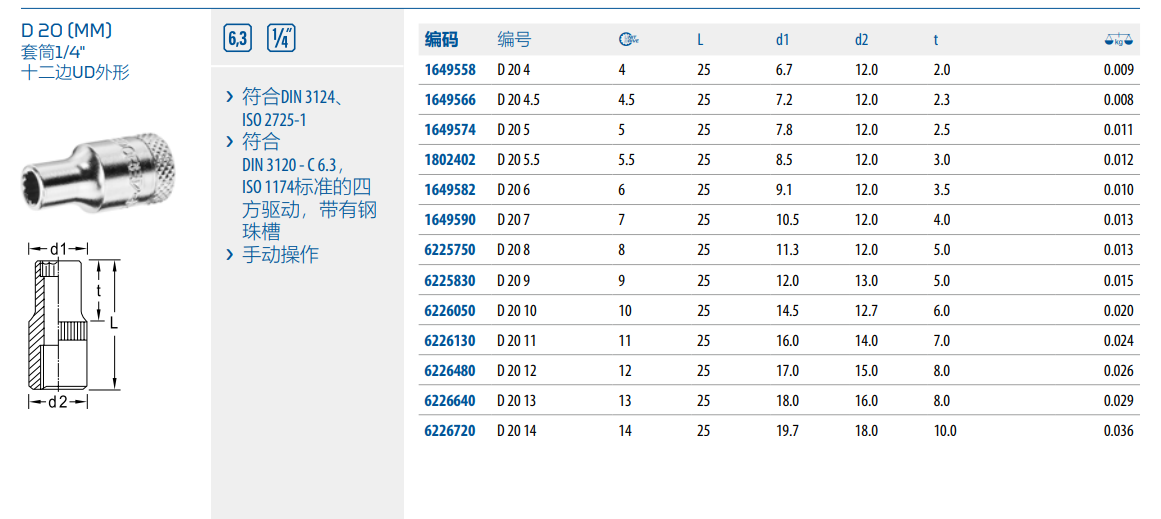1161x519 pixels.
Task: Click the 6,3 drive size badge
Action: (x=237, y=39)
